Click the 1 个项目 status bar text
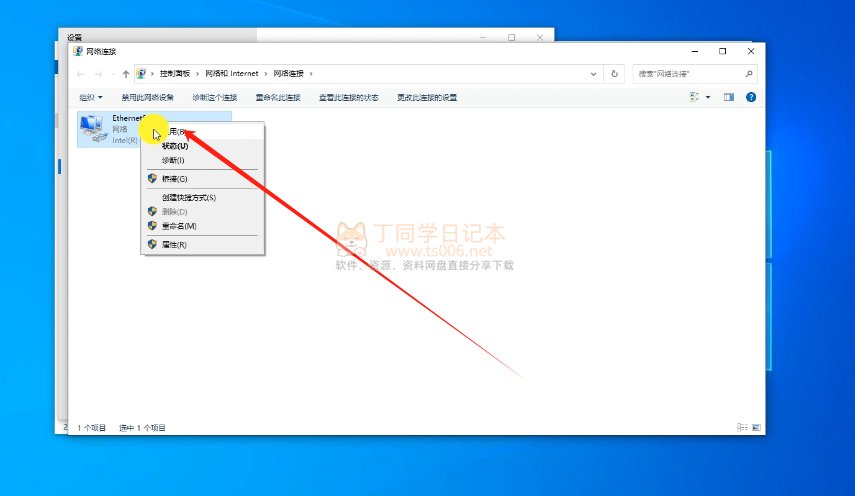855x496 pixels. (x=91, y=428)
